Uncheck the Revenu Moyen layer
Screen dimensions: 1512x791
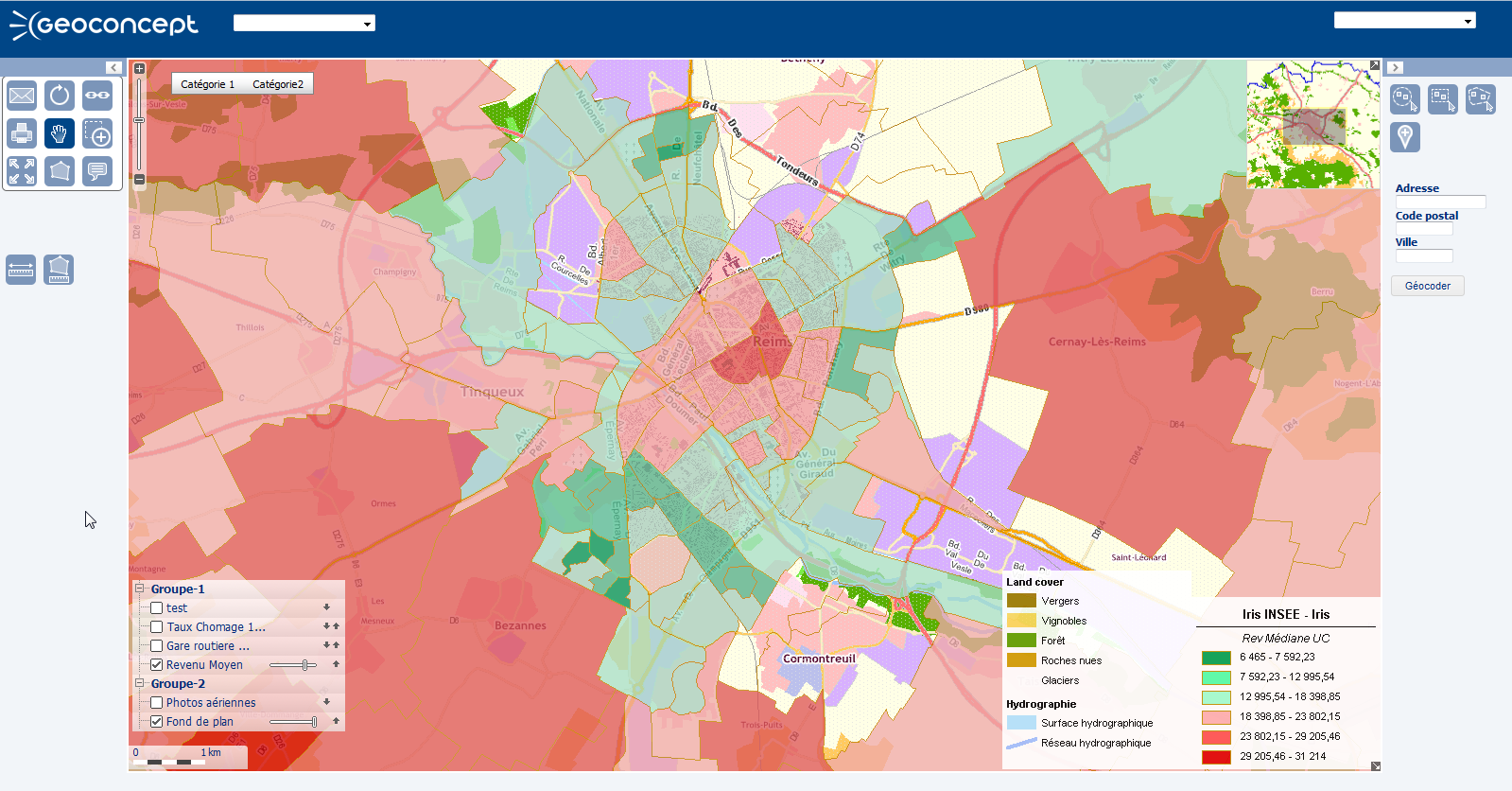click(x=157, y=665)
